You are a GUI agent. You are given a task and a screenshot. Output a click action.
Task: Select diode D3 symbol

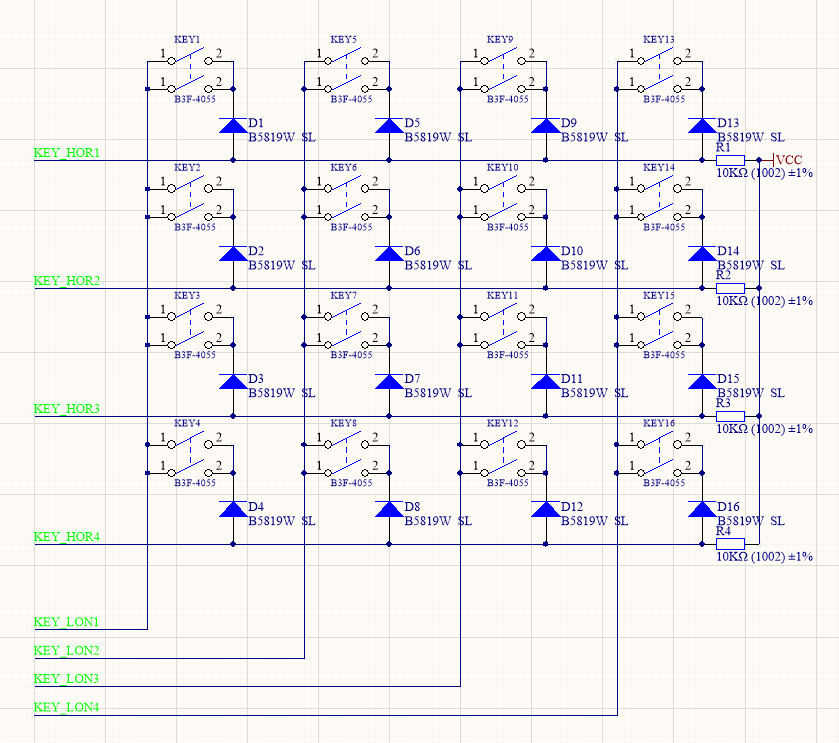point(233,381)
